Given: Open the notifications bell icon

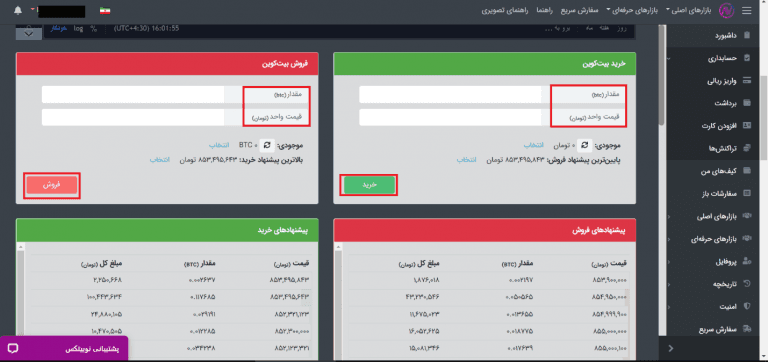Looking at the screenshot, I should click(18, 10).
